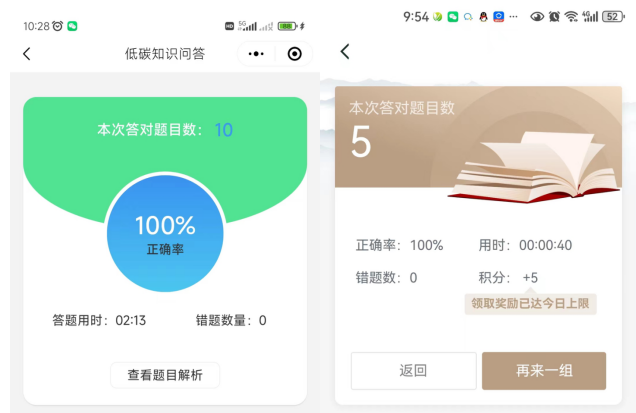The image size is (636, 413).
Task: Tap the penguin QQ status icon
Action: (x=483, y=17)
